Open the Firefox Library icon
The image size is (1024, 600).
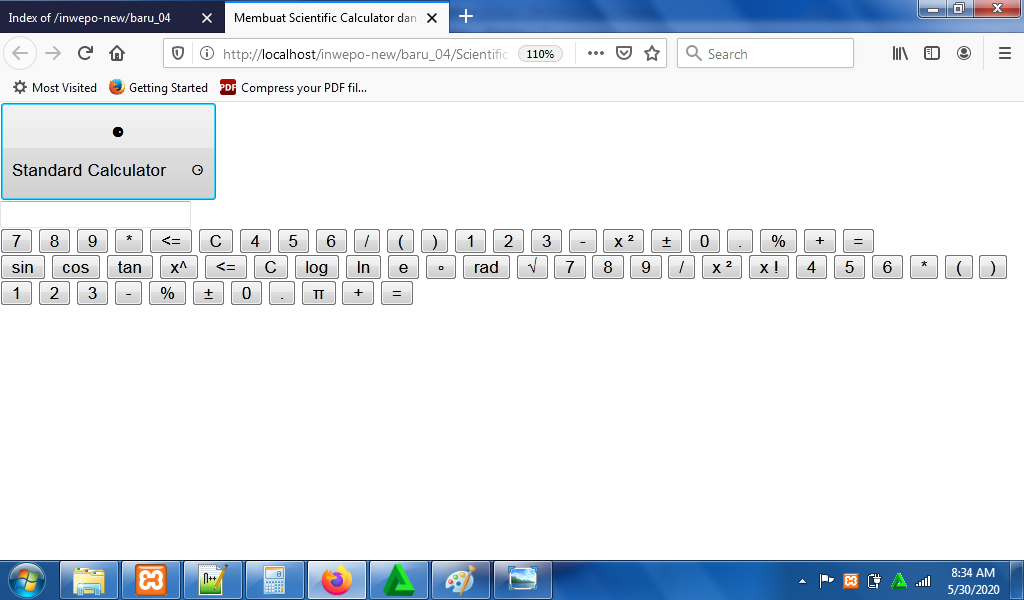point(900,54)
